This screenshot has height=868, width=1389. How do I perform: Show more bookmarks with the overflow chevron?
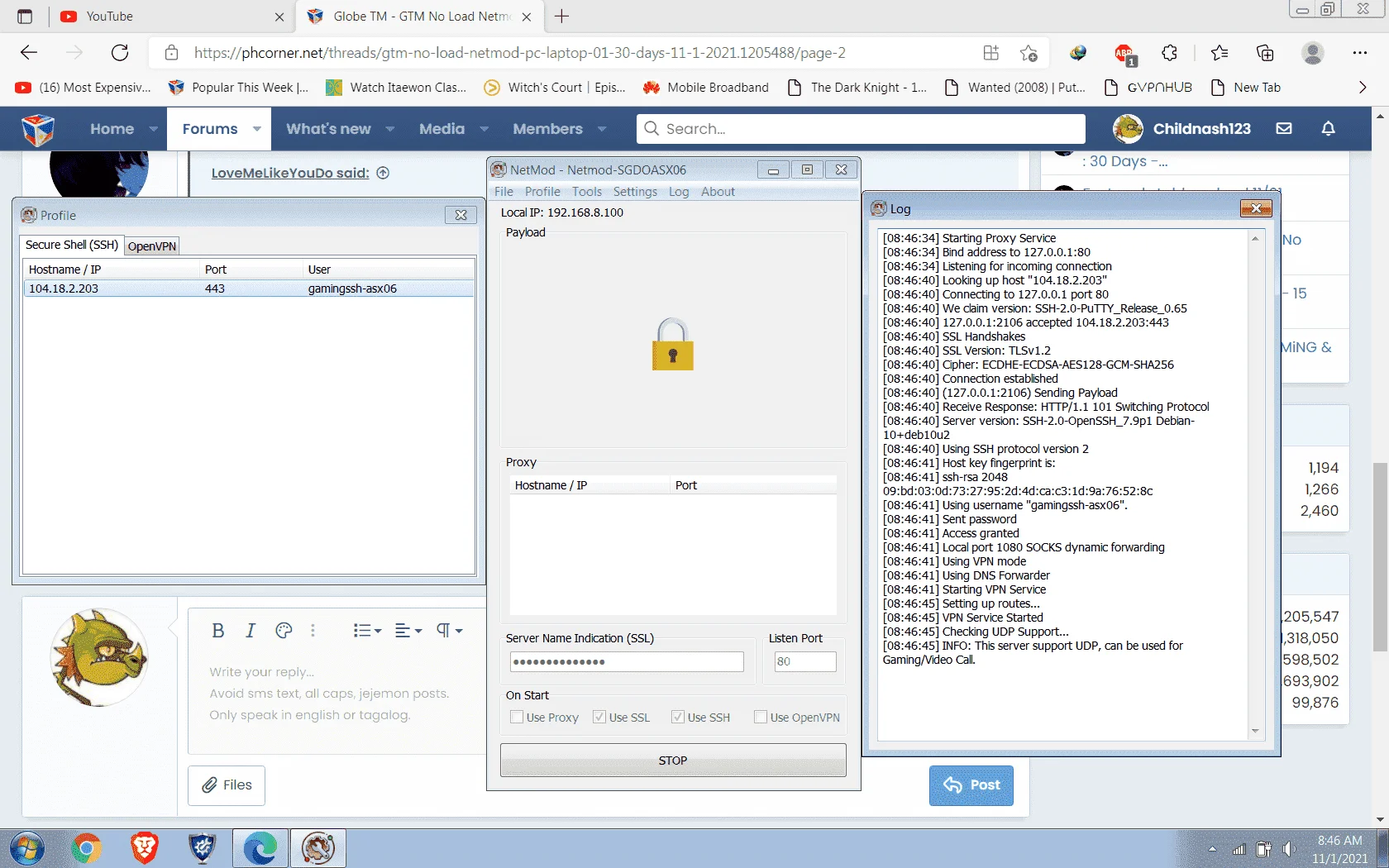tap(1363, 88)
